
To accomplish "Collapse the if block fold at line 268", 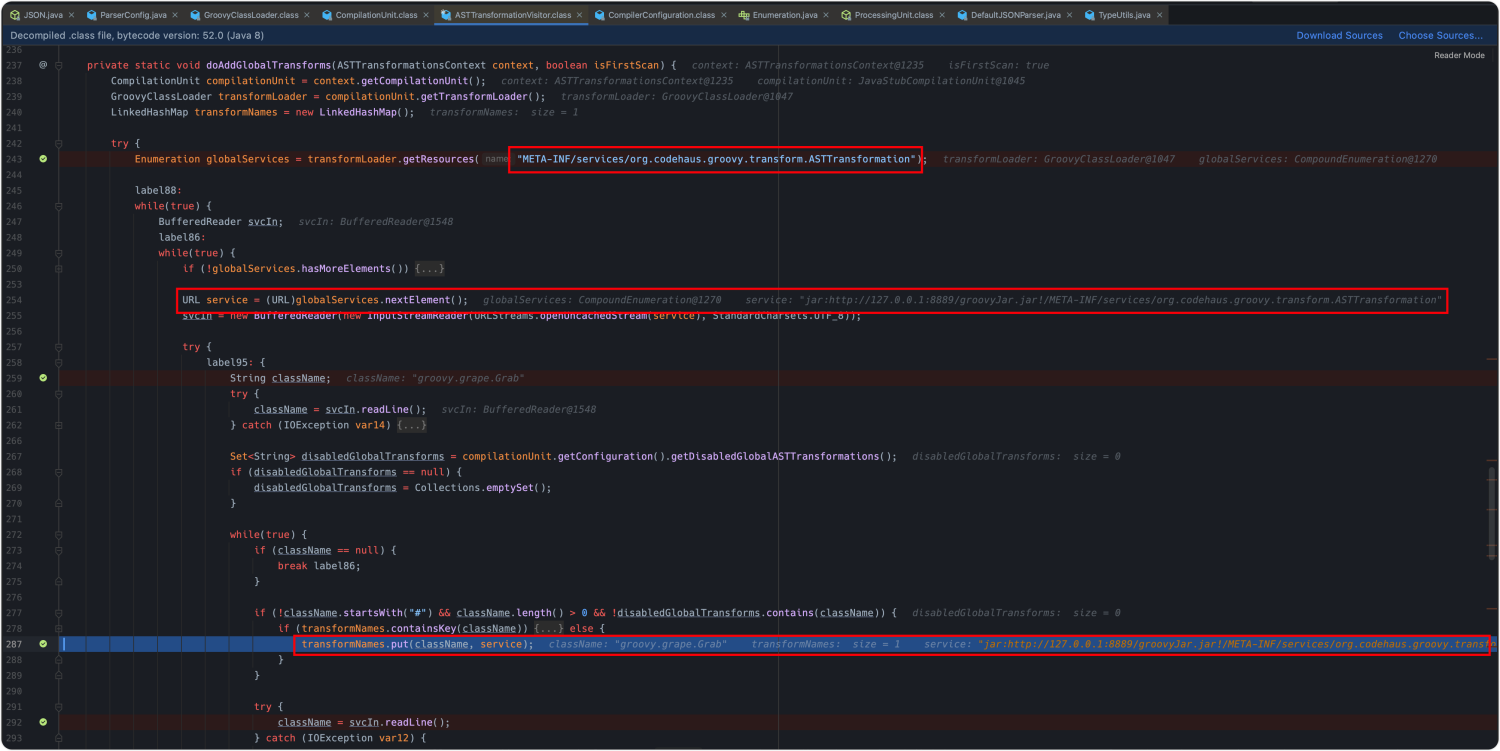I will pos(60,472).
